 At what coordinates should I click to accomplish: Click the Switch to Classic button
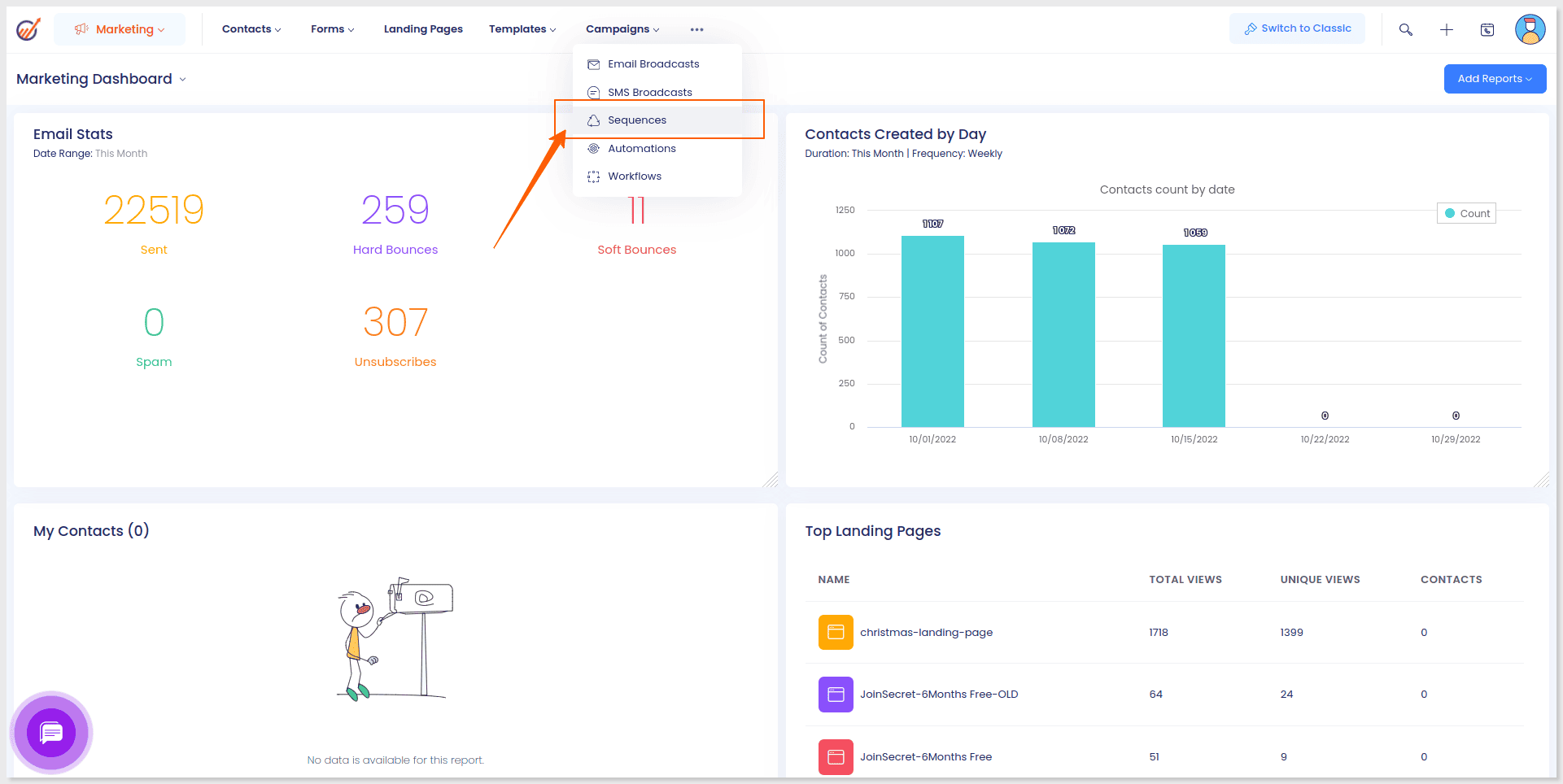[1297, 28]
